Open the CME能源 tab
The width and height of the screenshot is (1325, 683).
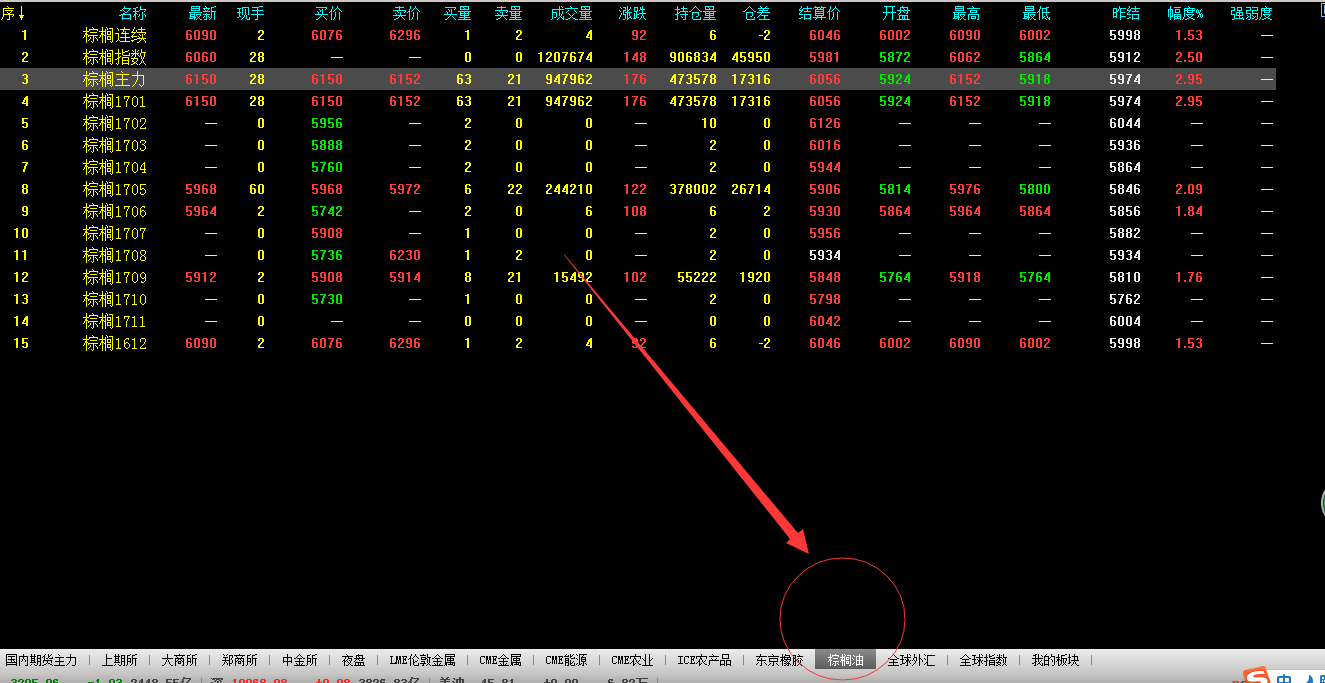pos(566,660)
